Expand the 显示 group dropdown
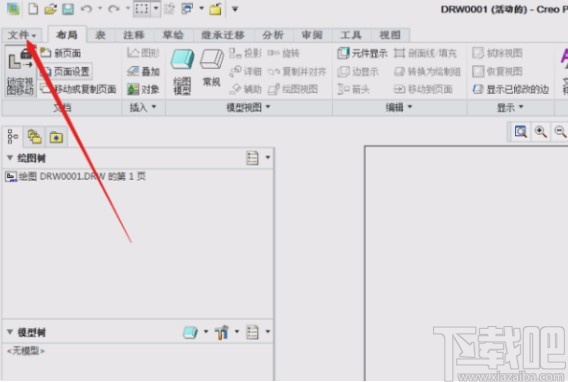This screenshot has width=568, height=382. pos(510,107)
